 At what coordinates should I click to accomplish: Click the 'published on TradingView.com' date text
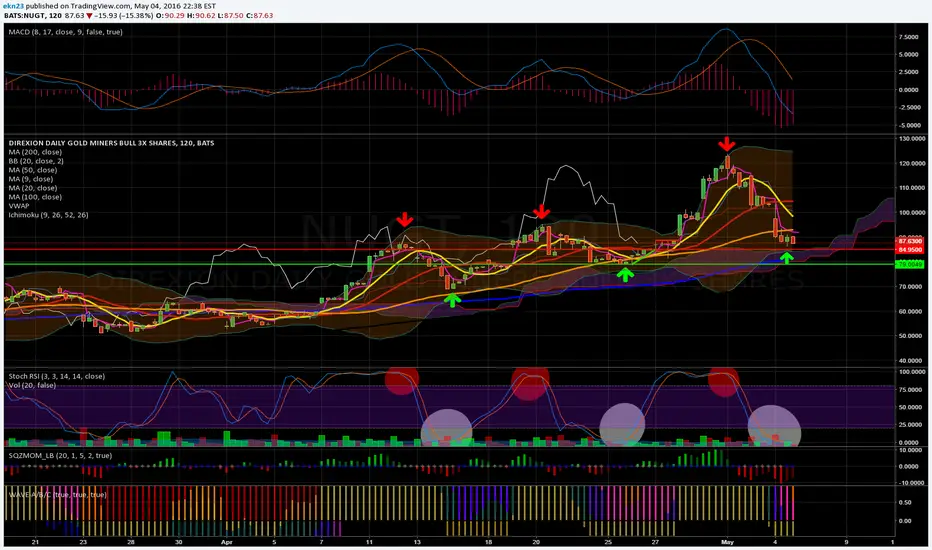pos(120,6)
